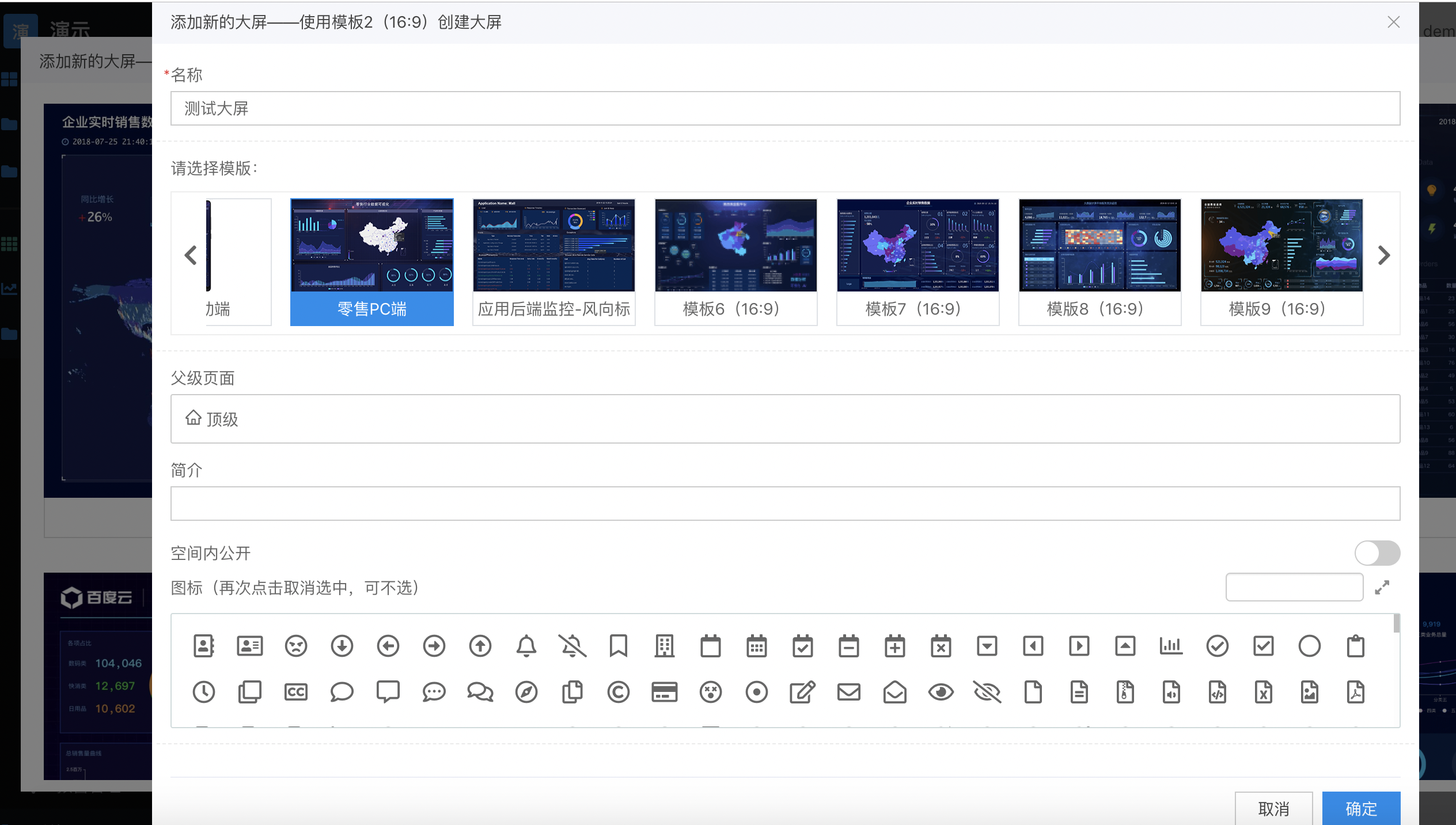Image resolution: width=1456 pixels, height=825 pixels.
Task: Select the calendar plus icon
Action: click(895, 646)
